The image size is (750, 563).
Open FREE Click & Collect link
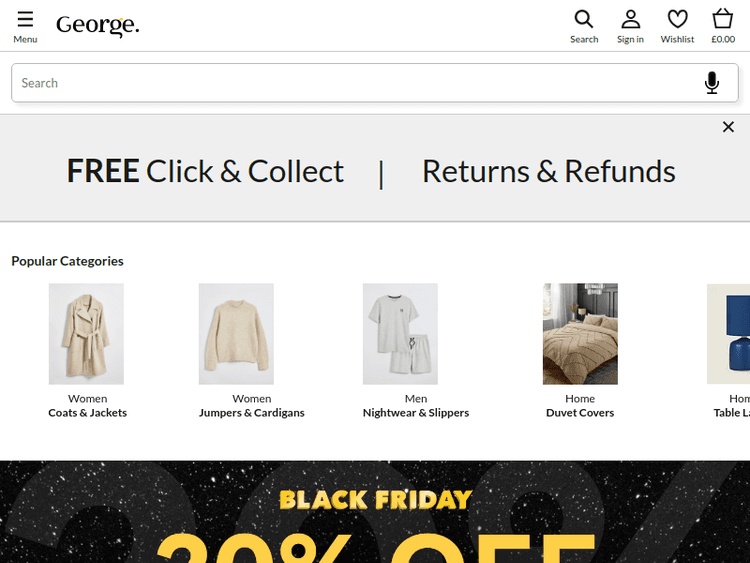[205, 171]
